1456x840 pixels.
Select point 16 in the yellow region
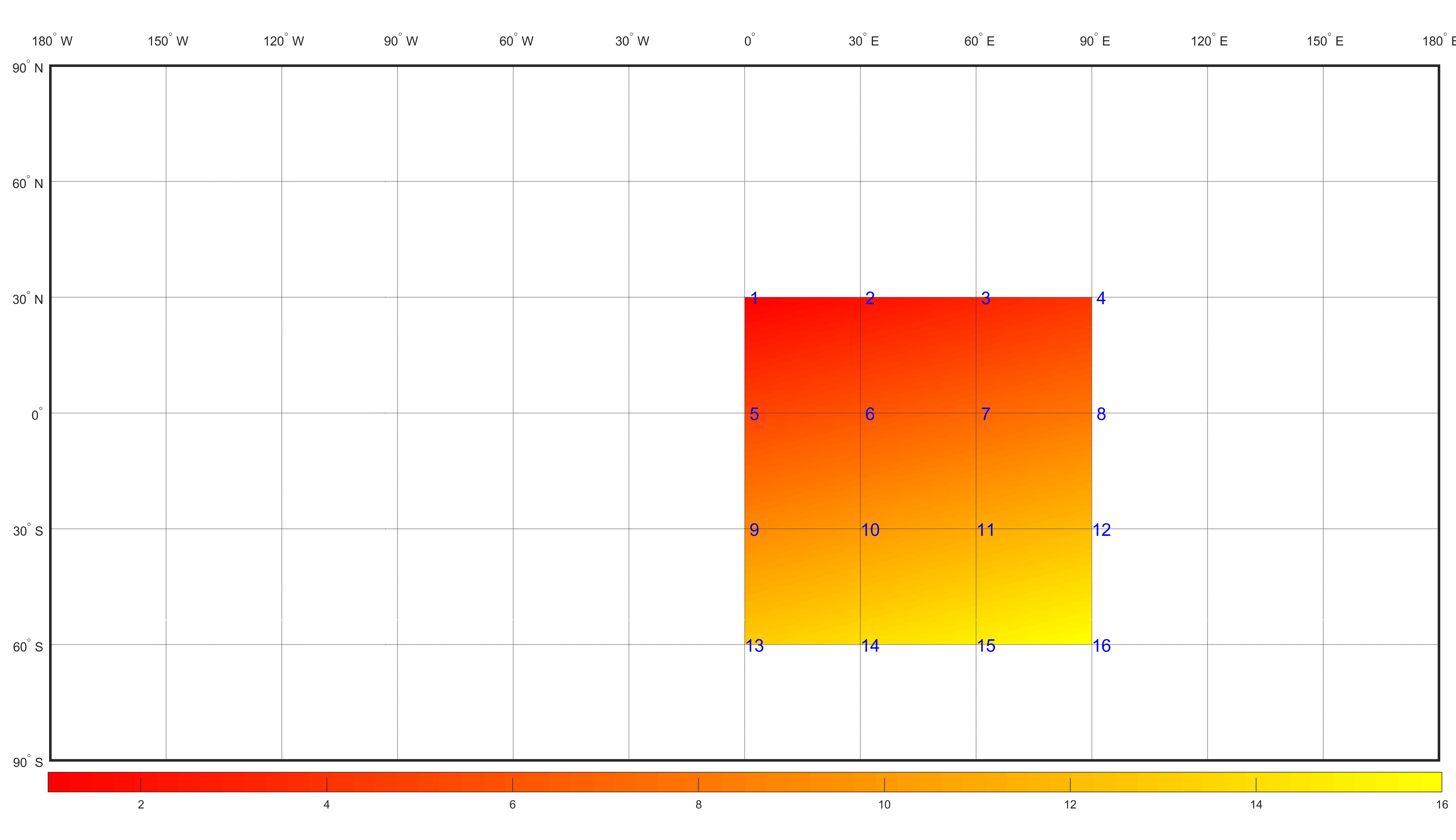[x=1102, y=646]
